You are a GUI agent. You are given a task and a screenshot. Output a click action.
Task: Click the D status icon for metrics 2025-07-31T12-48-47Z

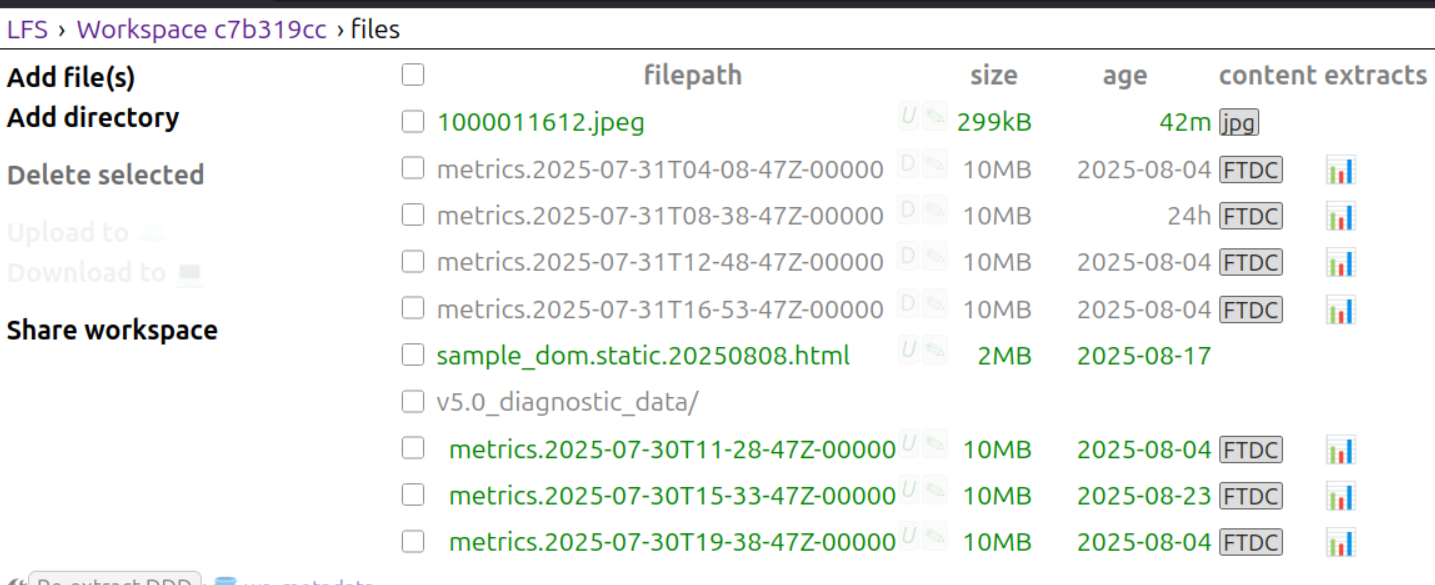(x=908, y=257)
